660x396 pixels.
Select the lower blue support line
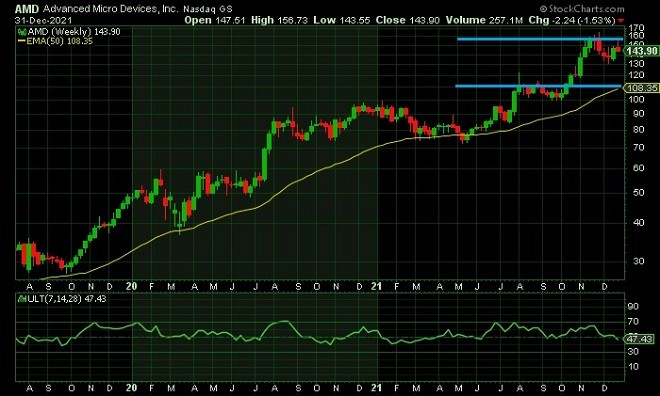tap(538, 86)
